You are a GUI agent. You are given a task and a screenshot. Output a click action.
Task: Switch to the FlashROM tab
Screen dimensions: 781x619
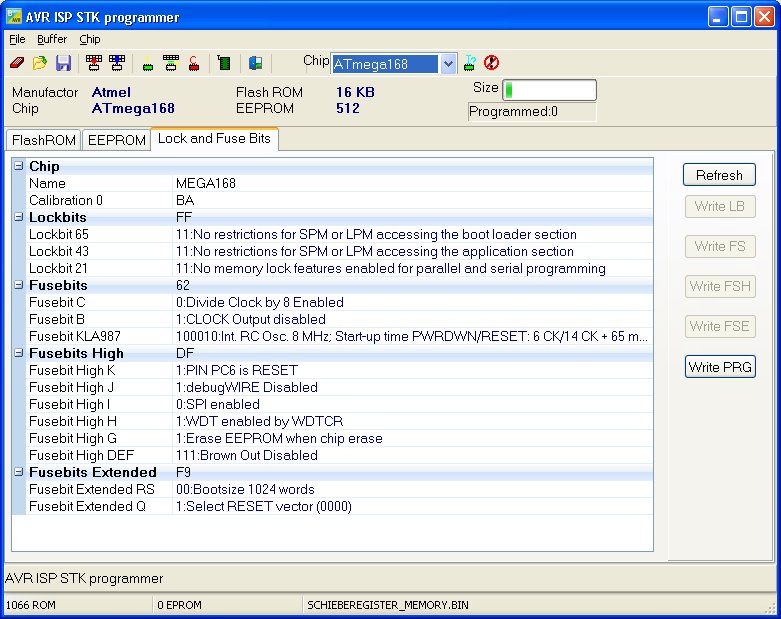point(43,140)
